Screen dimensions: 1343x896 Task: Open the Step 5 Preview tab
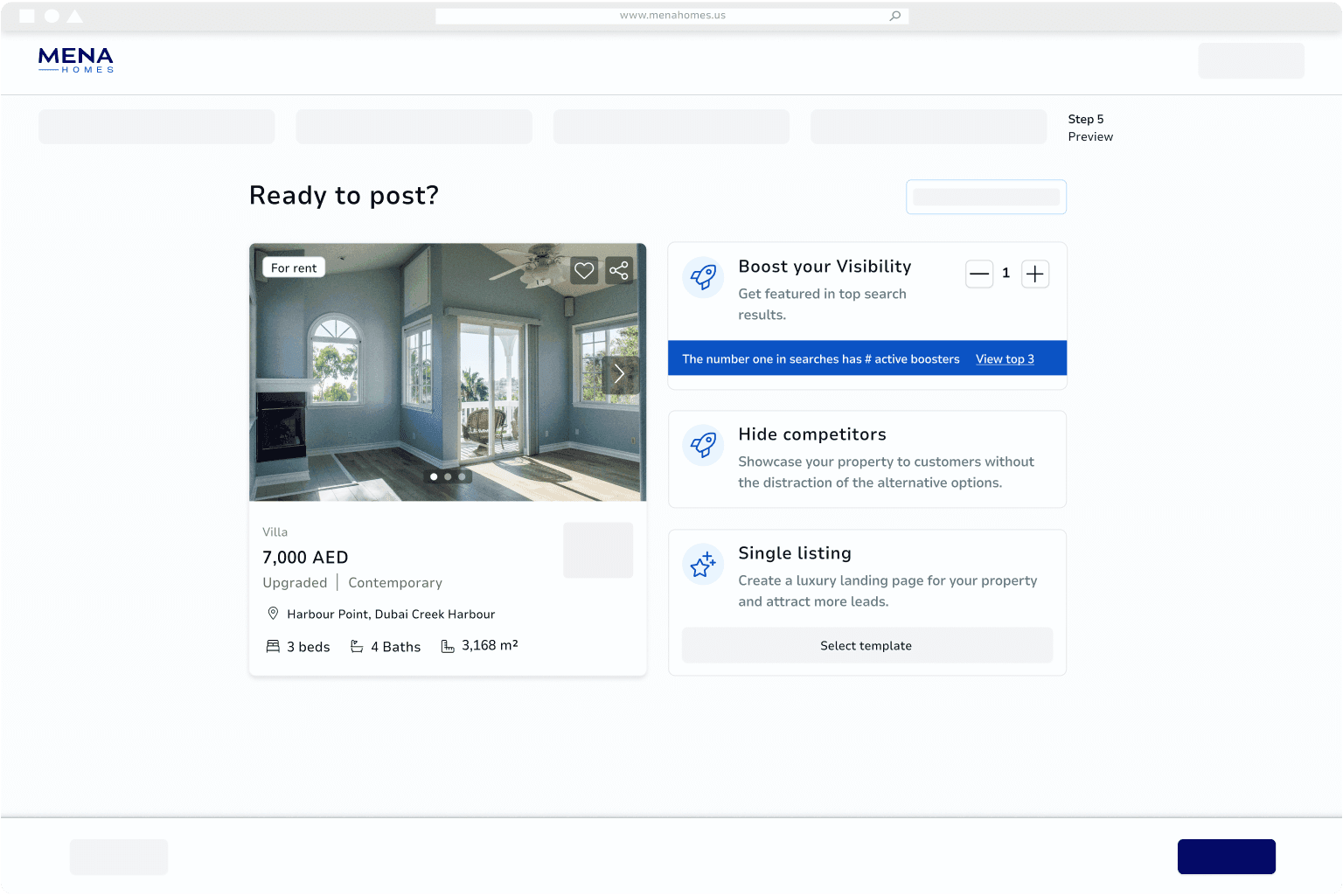[1089, 128]
